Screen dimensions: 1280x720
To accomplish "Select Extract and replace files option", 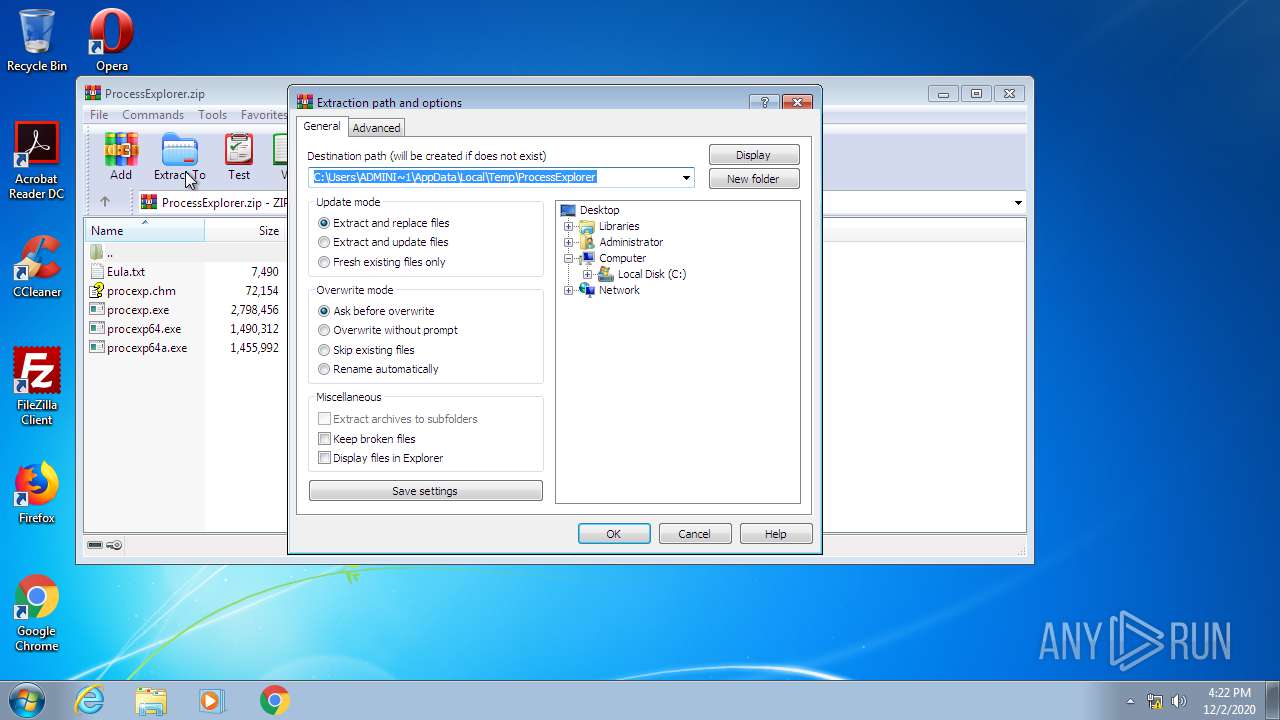I will [383, 223].
